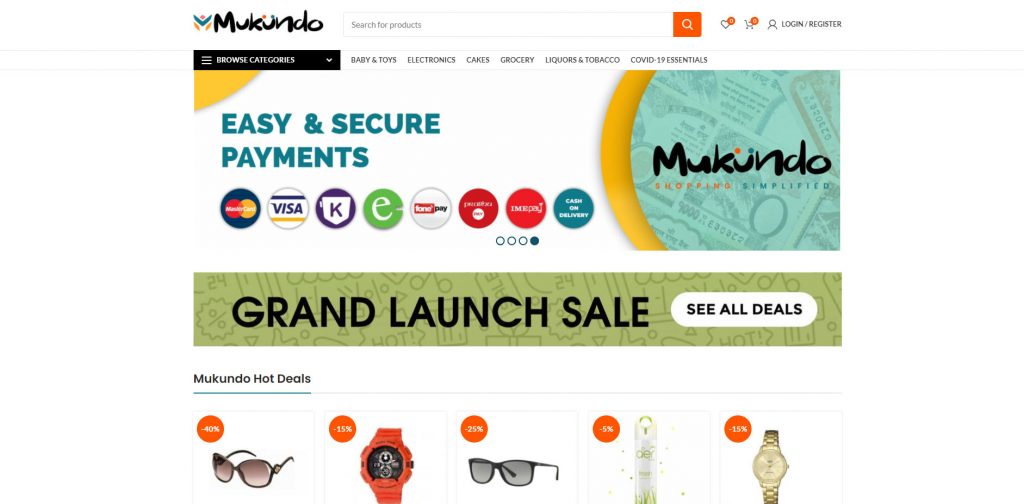
Task: Open the Electronics category menu
Action: (431, 60)
